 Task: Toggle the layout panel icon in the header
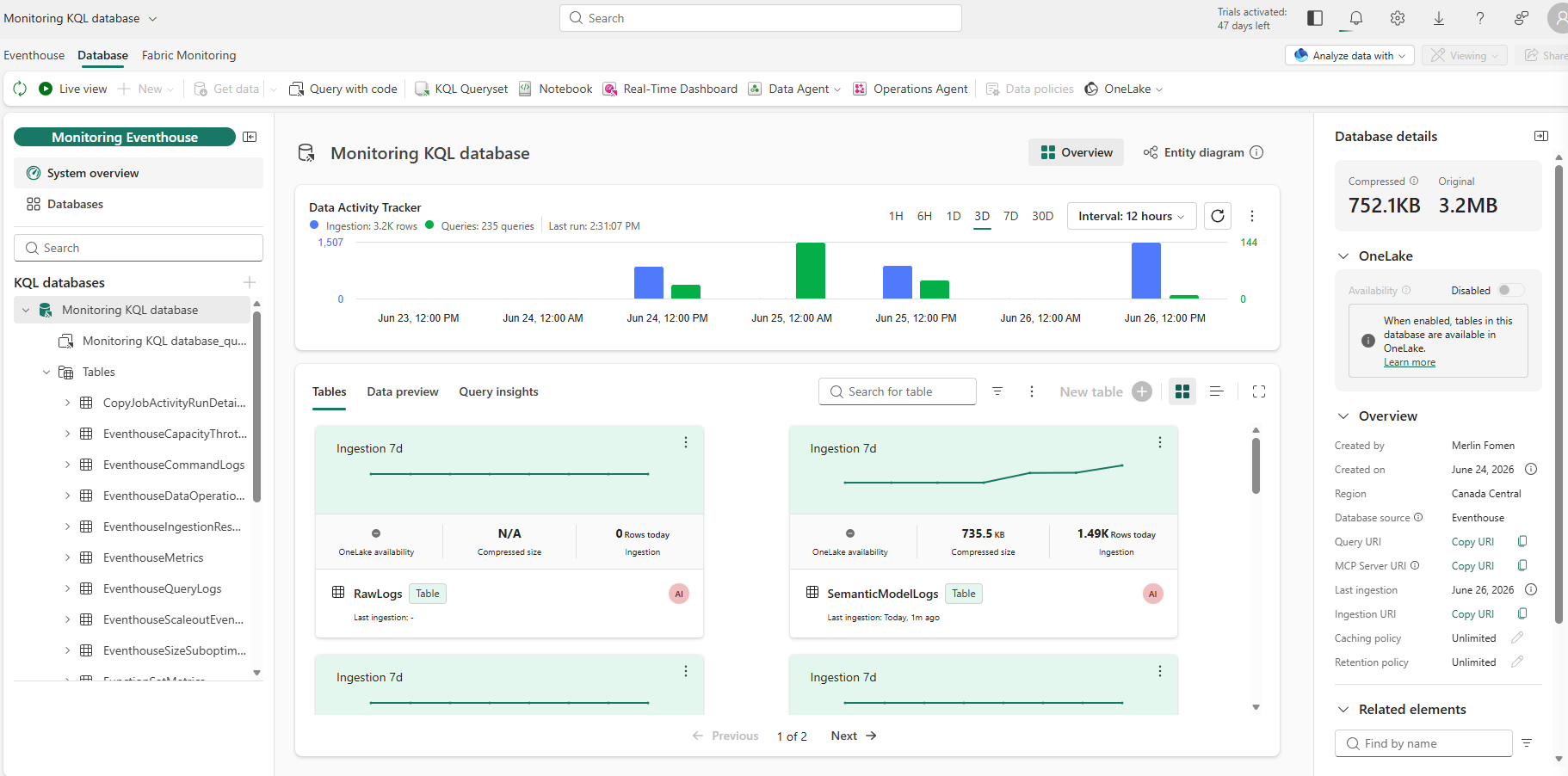tap(1315, 18)
